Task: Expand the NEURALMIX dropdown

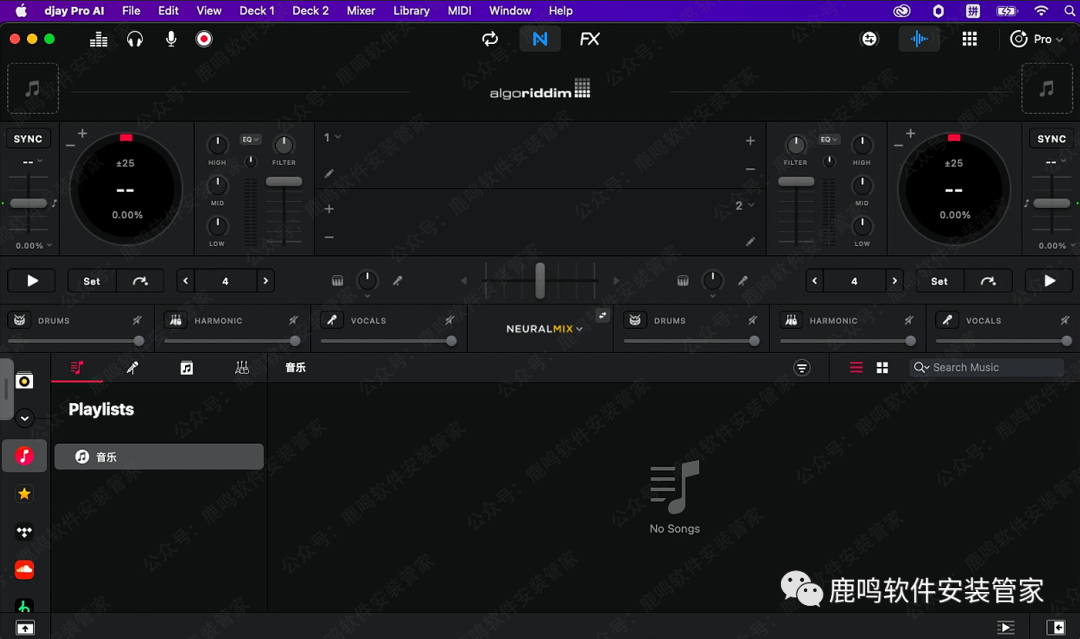Action: [544, 328]
